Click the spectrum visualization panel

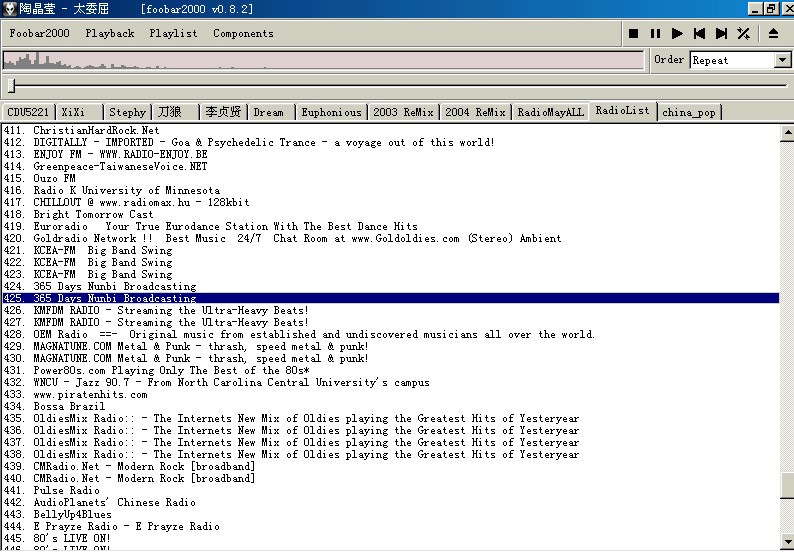323,60
